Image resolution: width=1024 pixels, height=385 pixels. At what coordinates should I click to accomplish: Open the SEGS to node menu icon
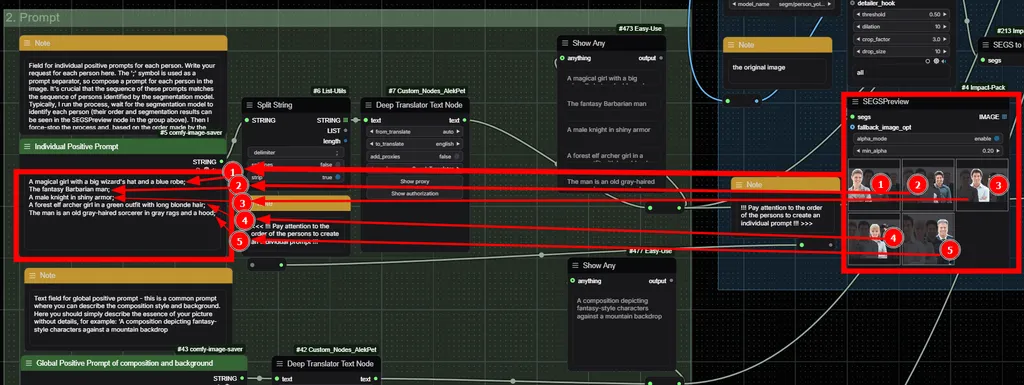click(x=985, y=45)
